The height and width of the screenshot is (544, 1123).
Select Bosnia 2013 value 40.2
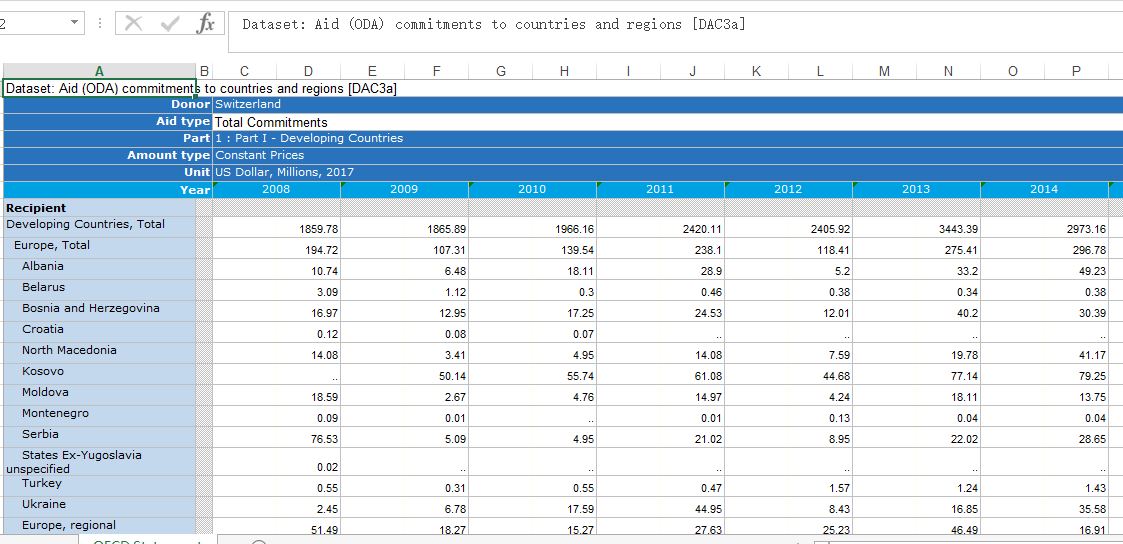(916, 313)
